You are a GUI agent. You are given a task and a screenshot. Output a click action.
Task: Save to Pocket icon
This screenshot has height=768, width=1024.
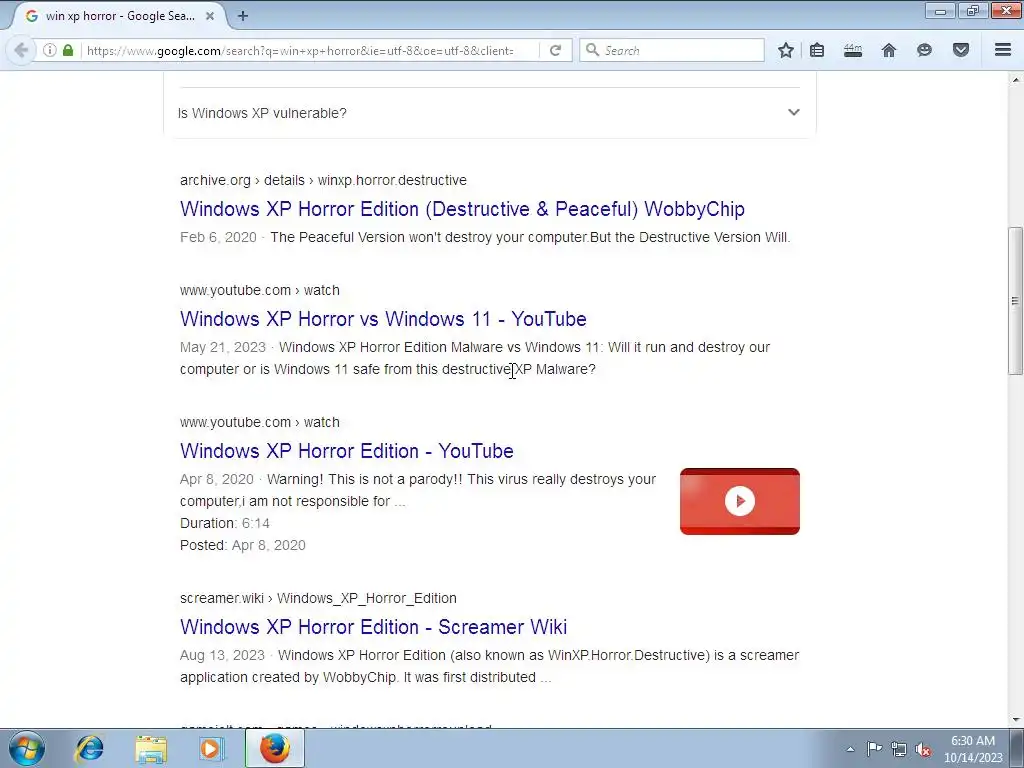pyautogui.click(x=961, y=50)
